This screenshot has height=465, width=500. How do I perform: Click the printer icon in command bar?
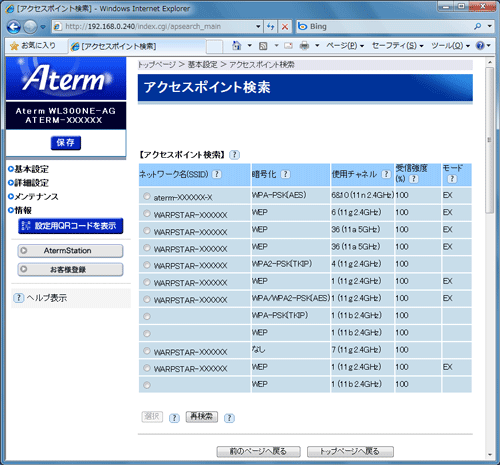coord(304,46)
